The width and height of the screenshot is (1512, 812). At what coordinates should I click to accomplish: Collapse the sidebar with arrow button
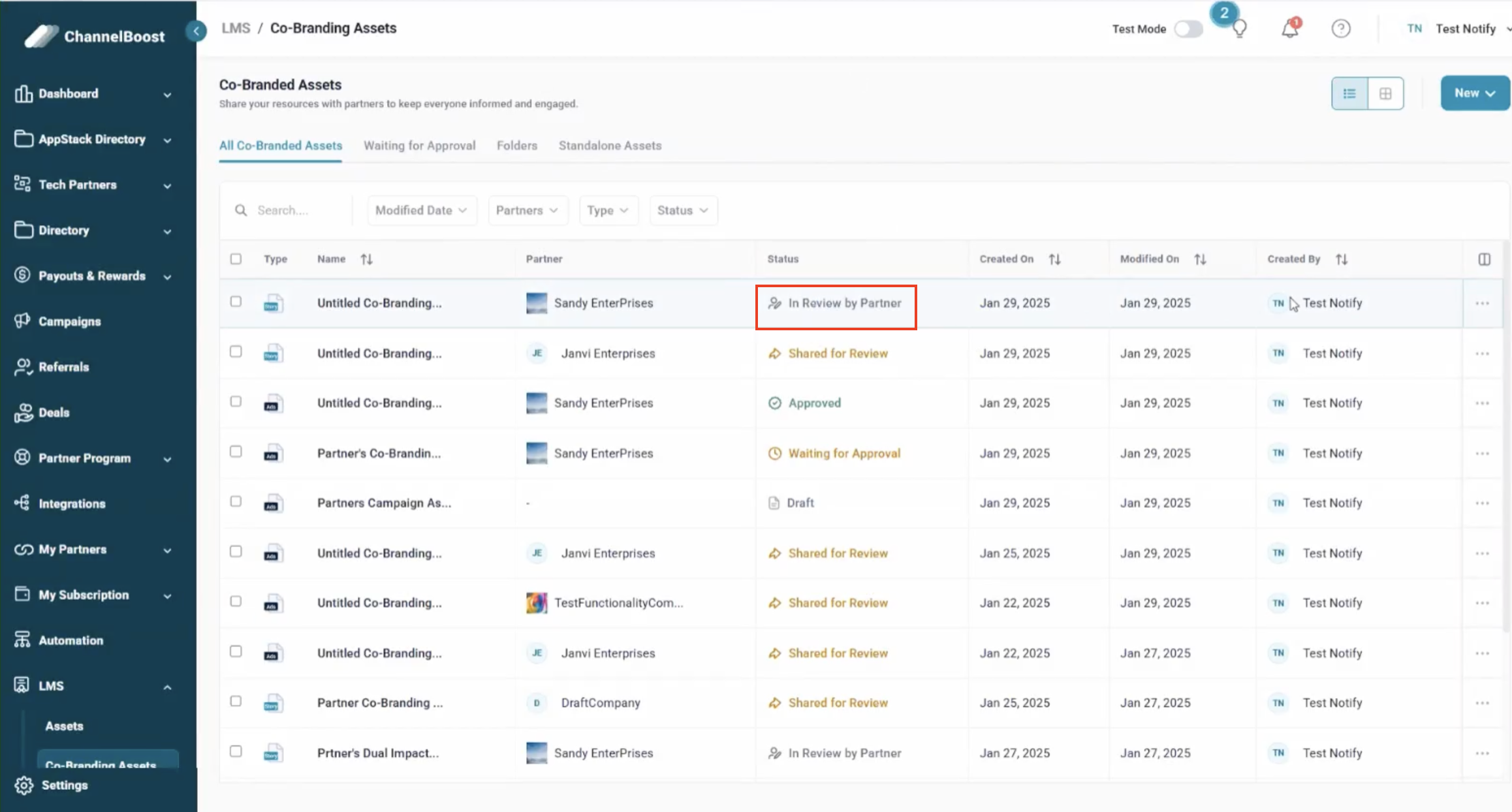click(196, 30)
